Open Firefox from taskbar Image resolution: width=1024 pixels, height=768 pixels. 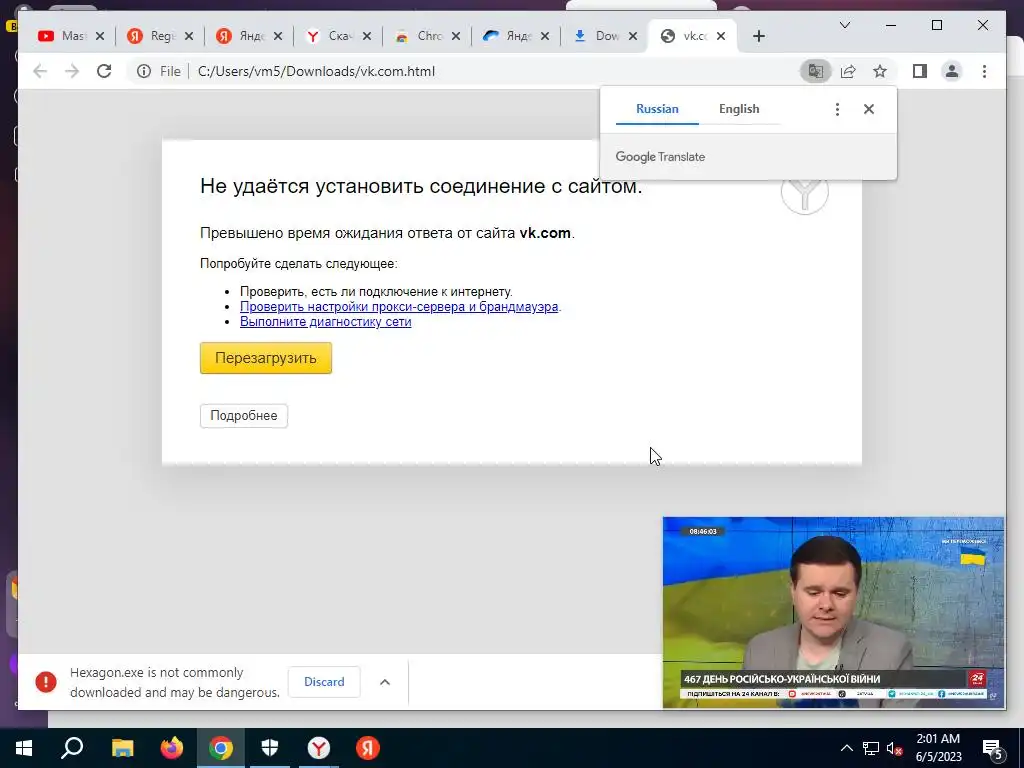coord(172,748)
